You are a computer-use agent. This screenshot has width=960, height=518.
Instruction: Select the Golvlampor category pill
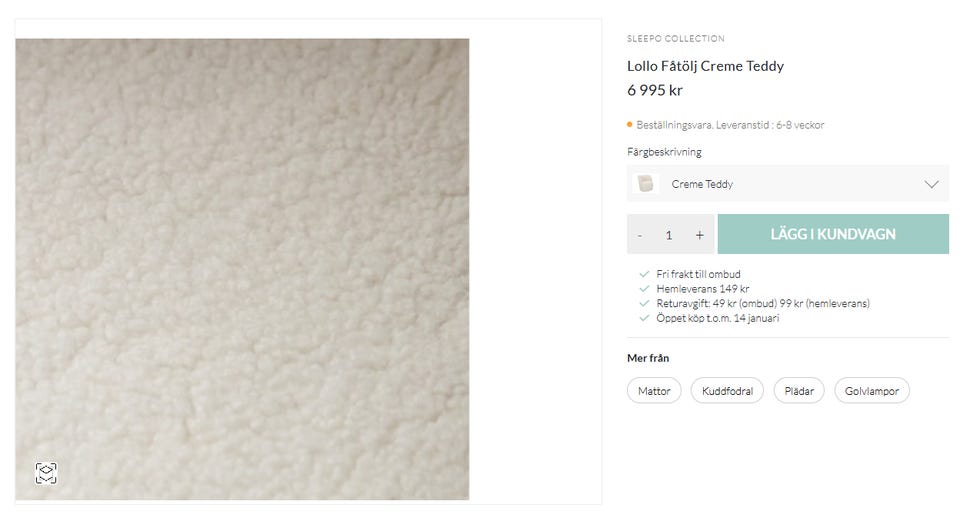[x=871, y=390]
